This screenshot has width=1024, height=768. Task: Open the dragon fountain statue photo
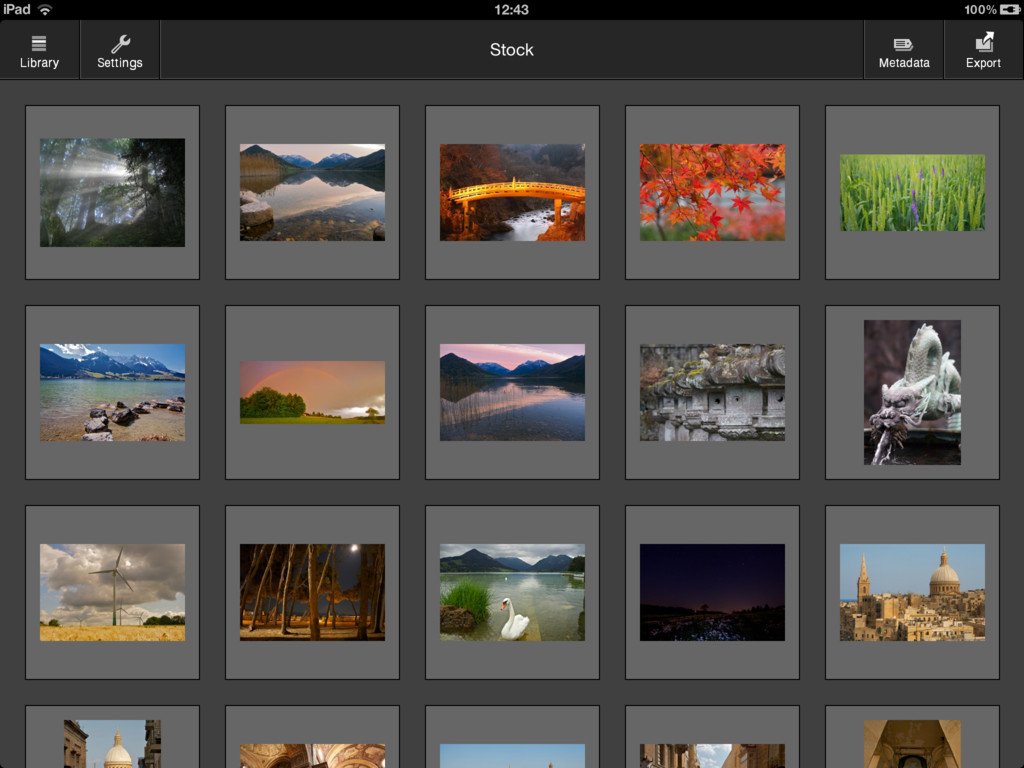tap(912, 392)
